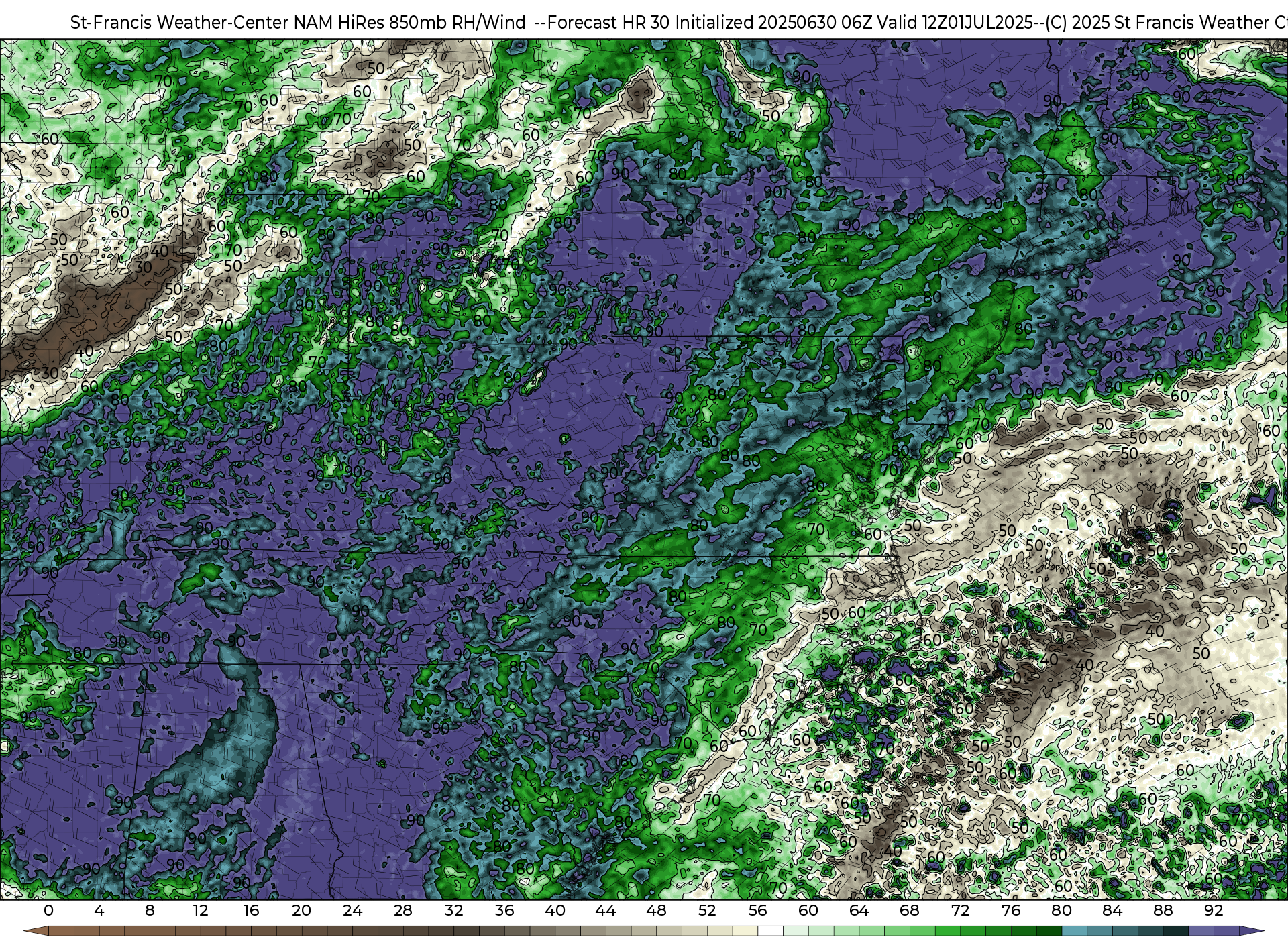The width and height of the screenshot is (1288, 939).
Task: Click the colorbar tick label "88"
Action: pyautogui.click(x=1163, y=911)
